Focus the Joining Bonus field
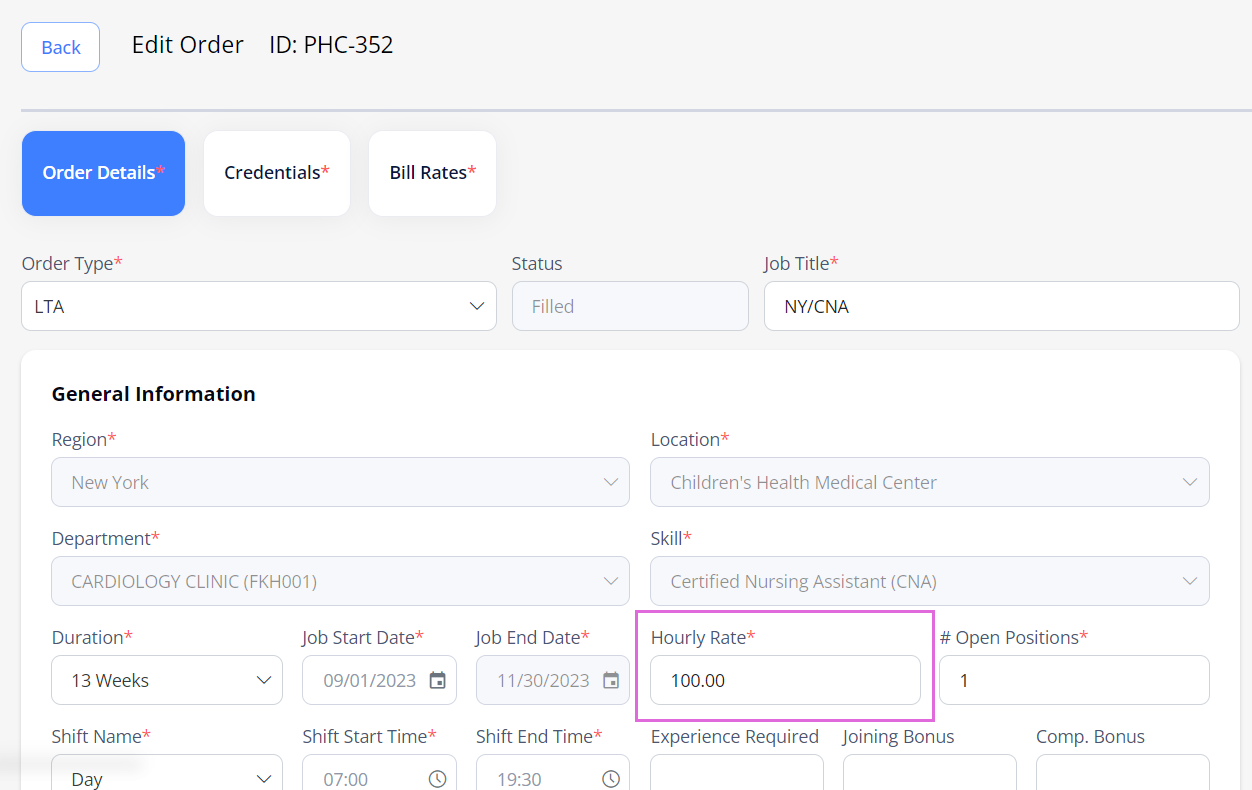Image resolution: width=1252 pixels, height=790 pixels. click(930, 772)
